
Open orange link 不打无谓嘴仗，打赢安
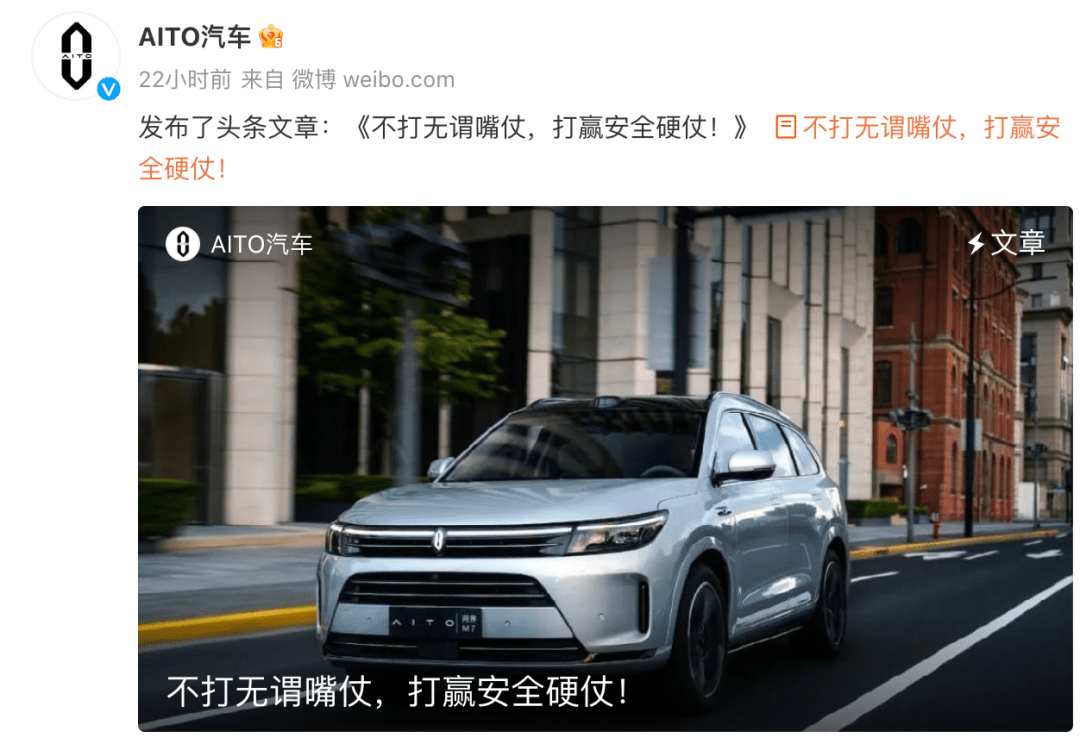pos(931,127)
